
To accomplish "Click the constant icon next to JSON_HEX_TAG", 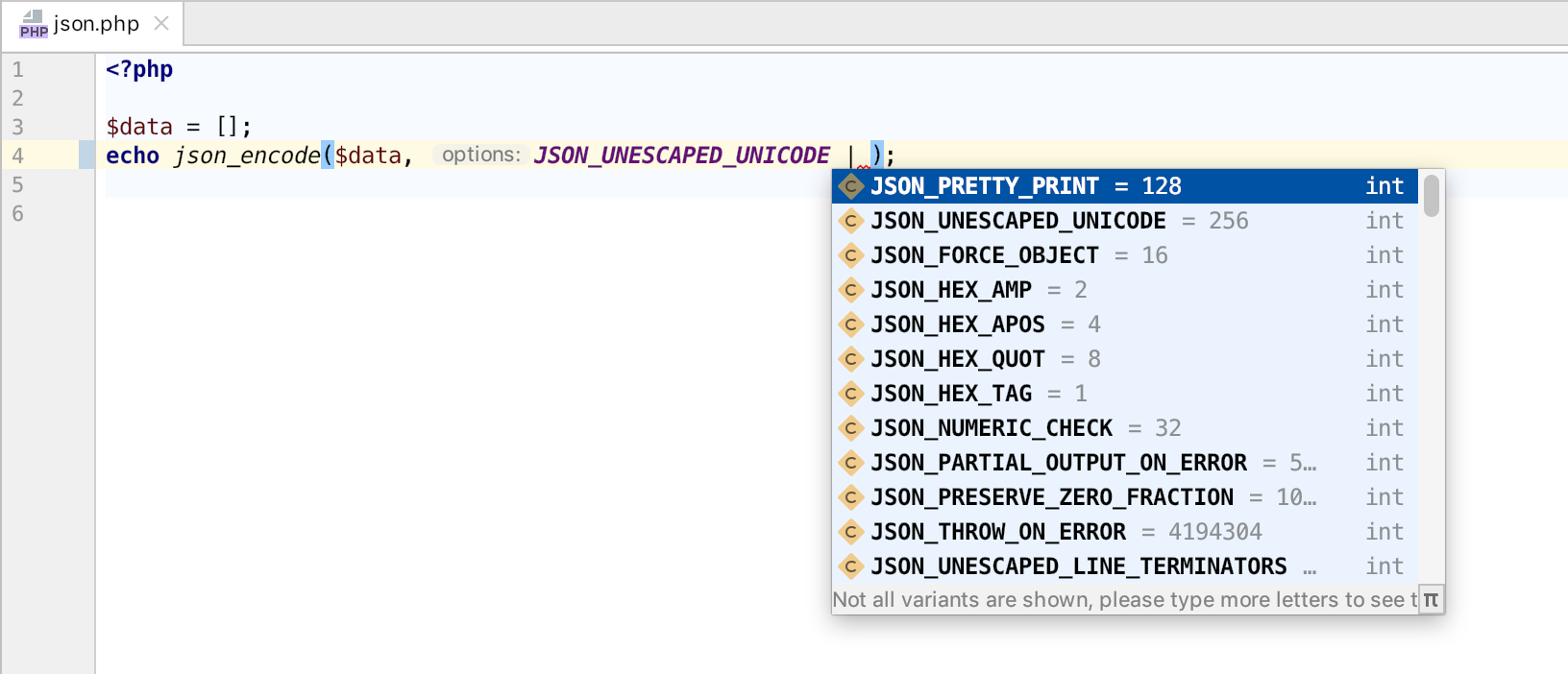I will 850,394.
